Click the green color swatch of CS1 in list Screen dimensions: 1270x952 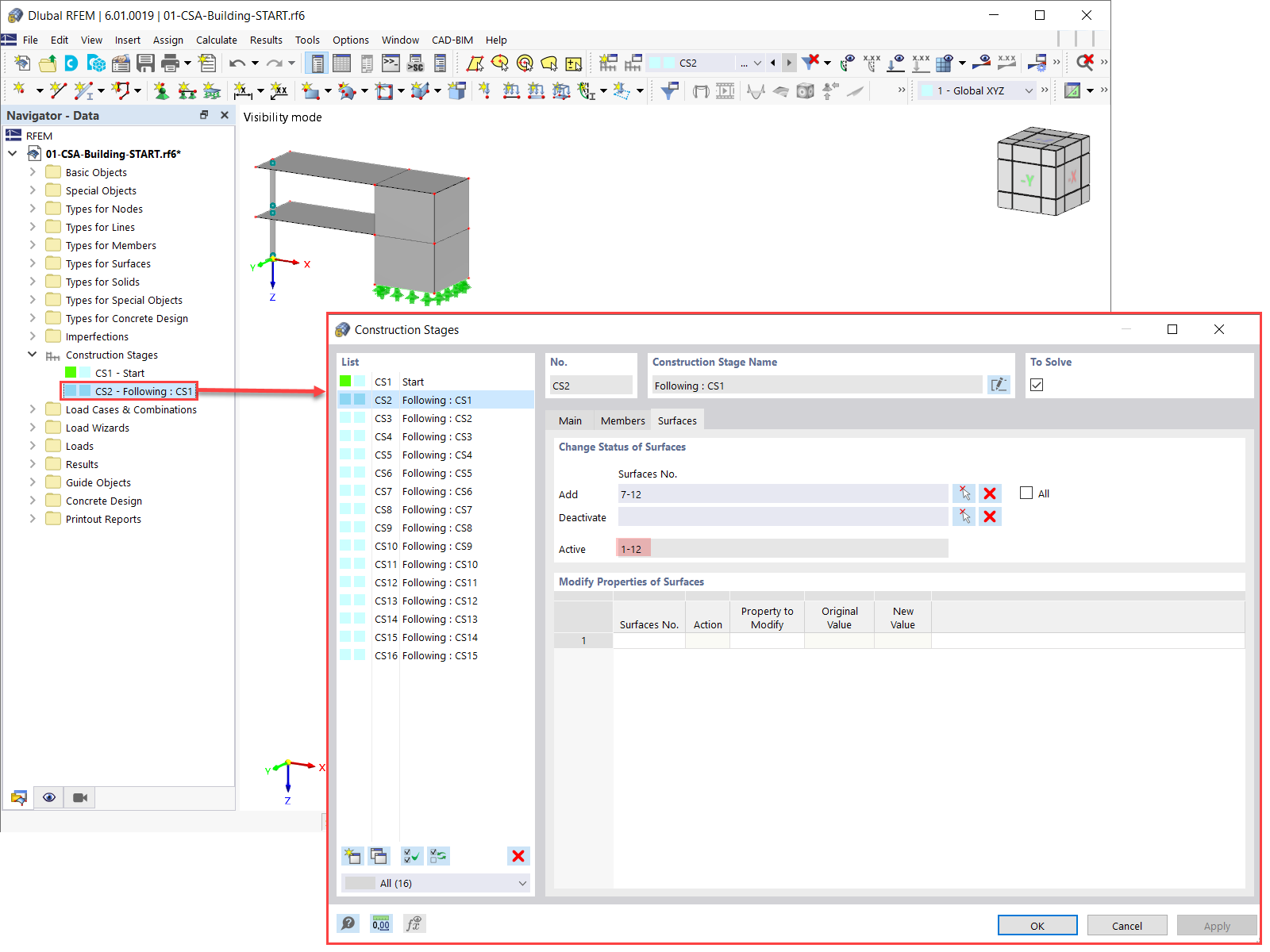345,381
